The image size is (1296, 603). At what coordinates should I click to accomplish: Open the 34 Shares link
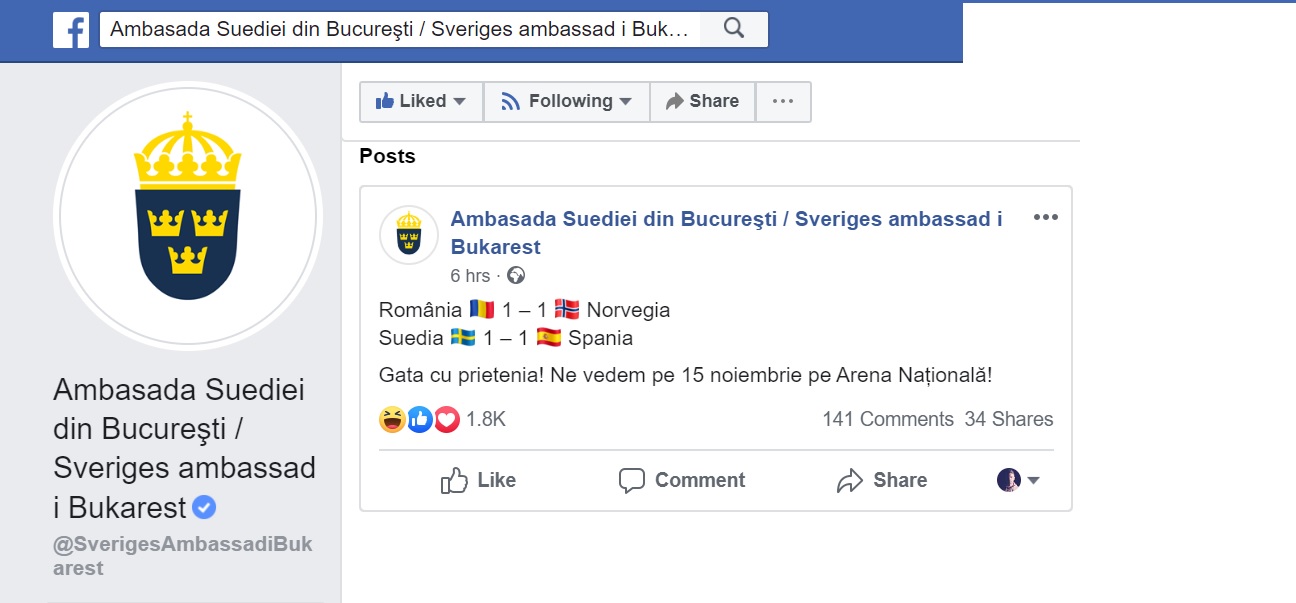tap(1009, 419)
